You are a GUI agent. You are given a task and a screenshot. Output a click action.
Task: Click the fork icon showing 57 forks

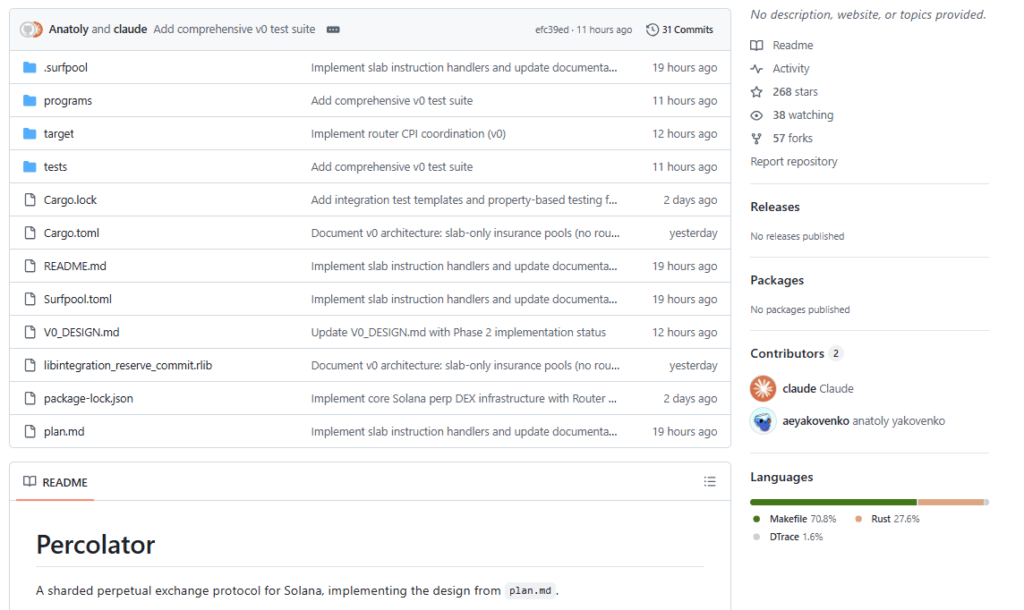coord(758,138)
